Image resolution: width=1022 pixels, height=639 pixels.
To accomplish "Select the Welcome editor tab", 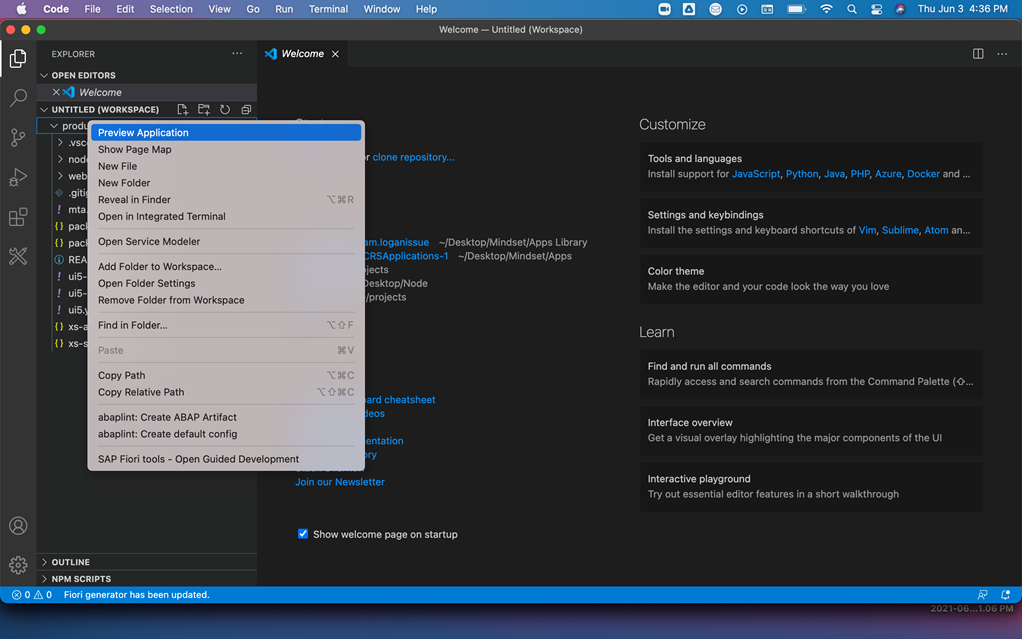I will [302, 53].
